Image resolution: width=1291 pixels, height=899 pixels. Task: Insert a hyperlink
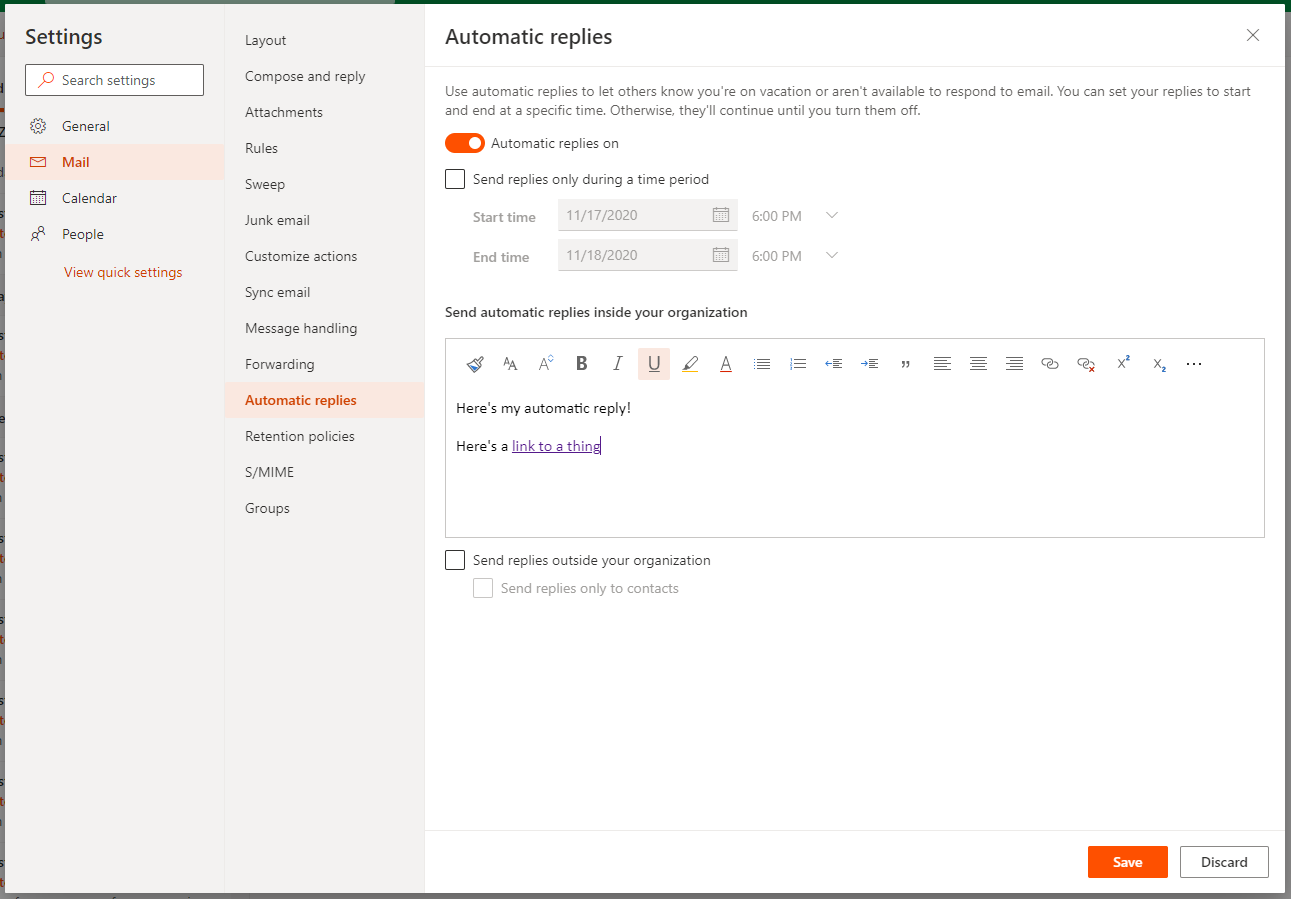point(1050,364)
